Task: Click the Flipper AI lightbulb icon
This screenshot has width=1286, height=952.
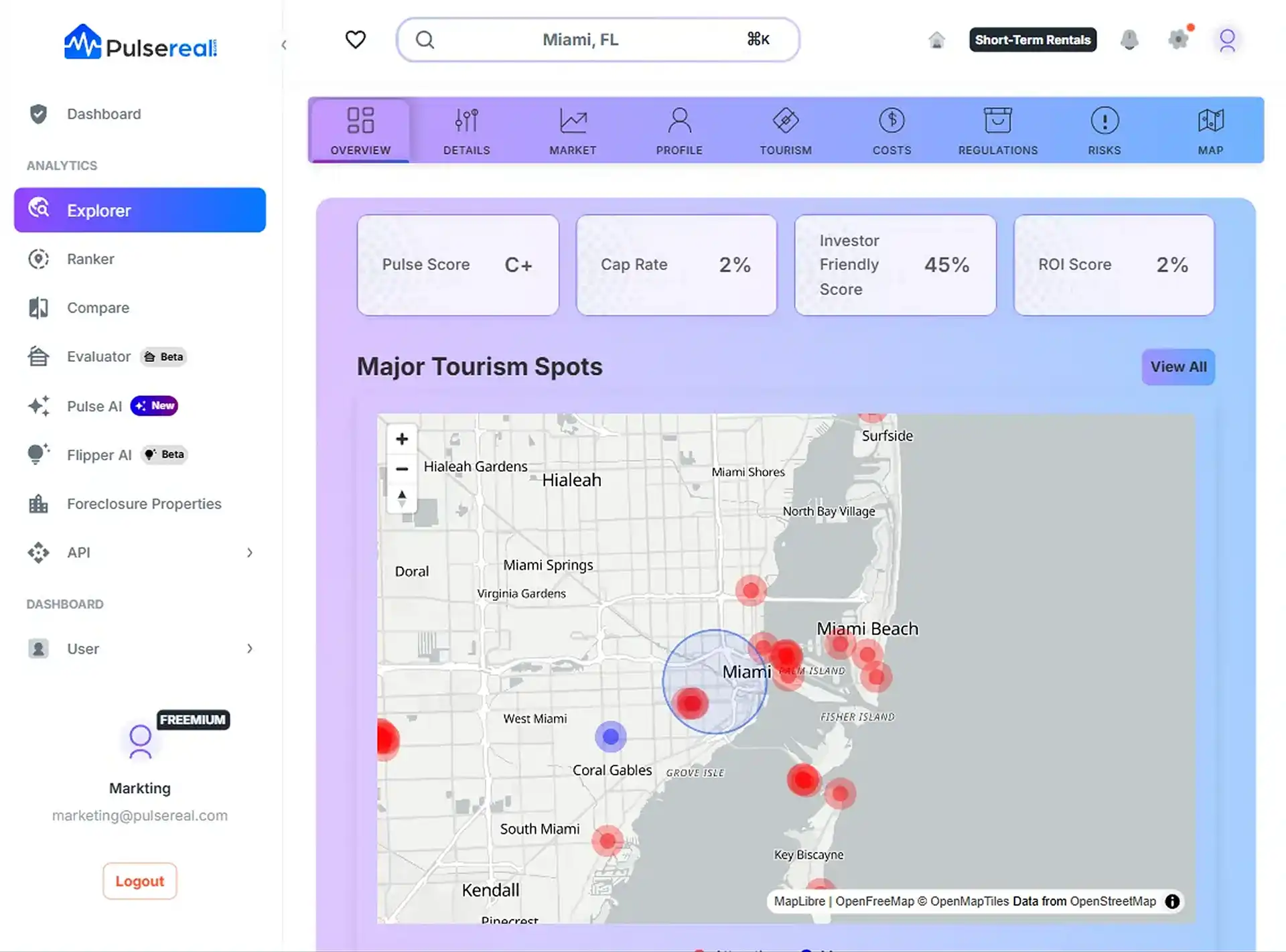Action: pyautogui.click(x=38, y=454)
